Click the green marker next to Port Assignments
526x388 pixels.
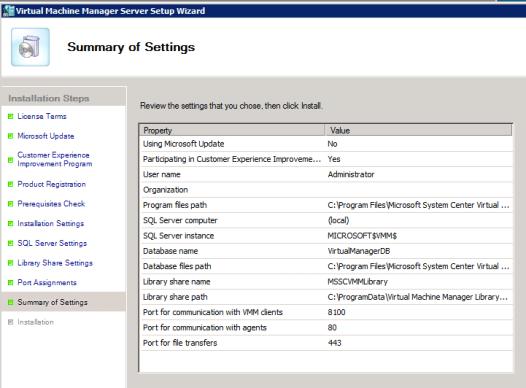pos(10,282)
